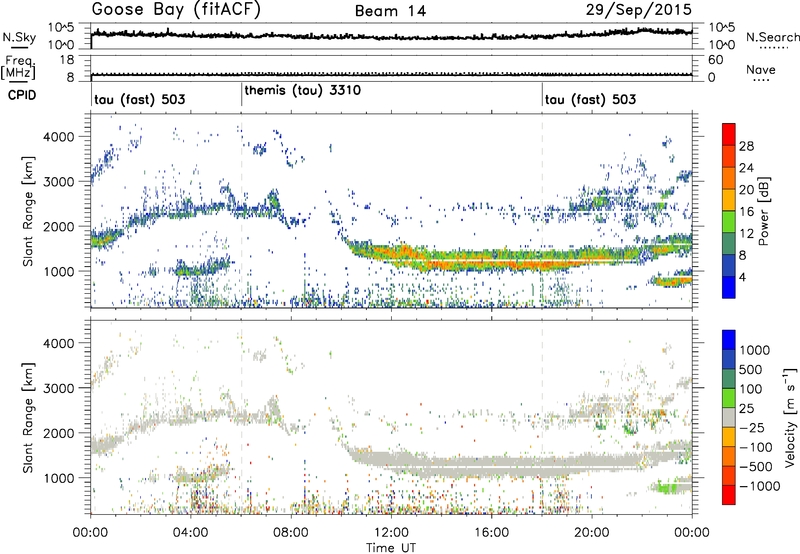Pick the bright blue segment below 4 dB
The width and height of the screenshot is (800, 554).
(729, 287)
